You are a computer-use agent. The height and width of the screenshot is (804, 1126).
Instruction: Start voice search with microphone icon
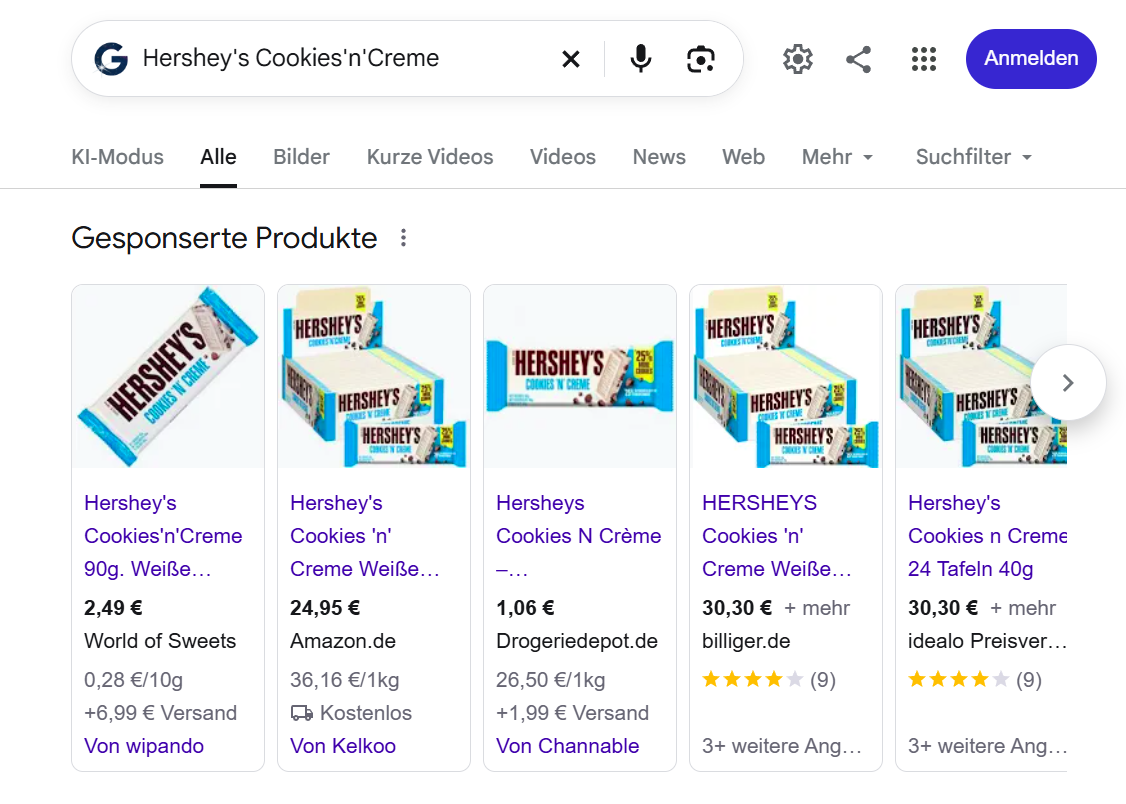point(641,59)
